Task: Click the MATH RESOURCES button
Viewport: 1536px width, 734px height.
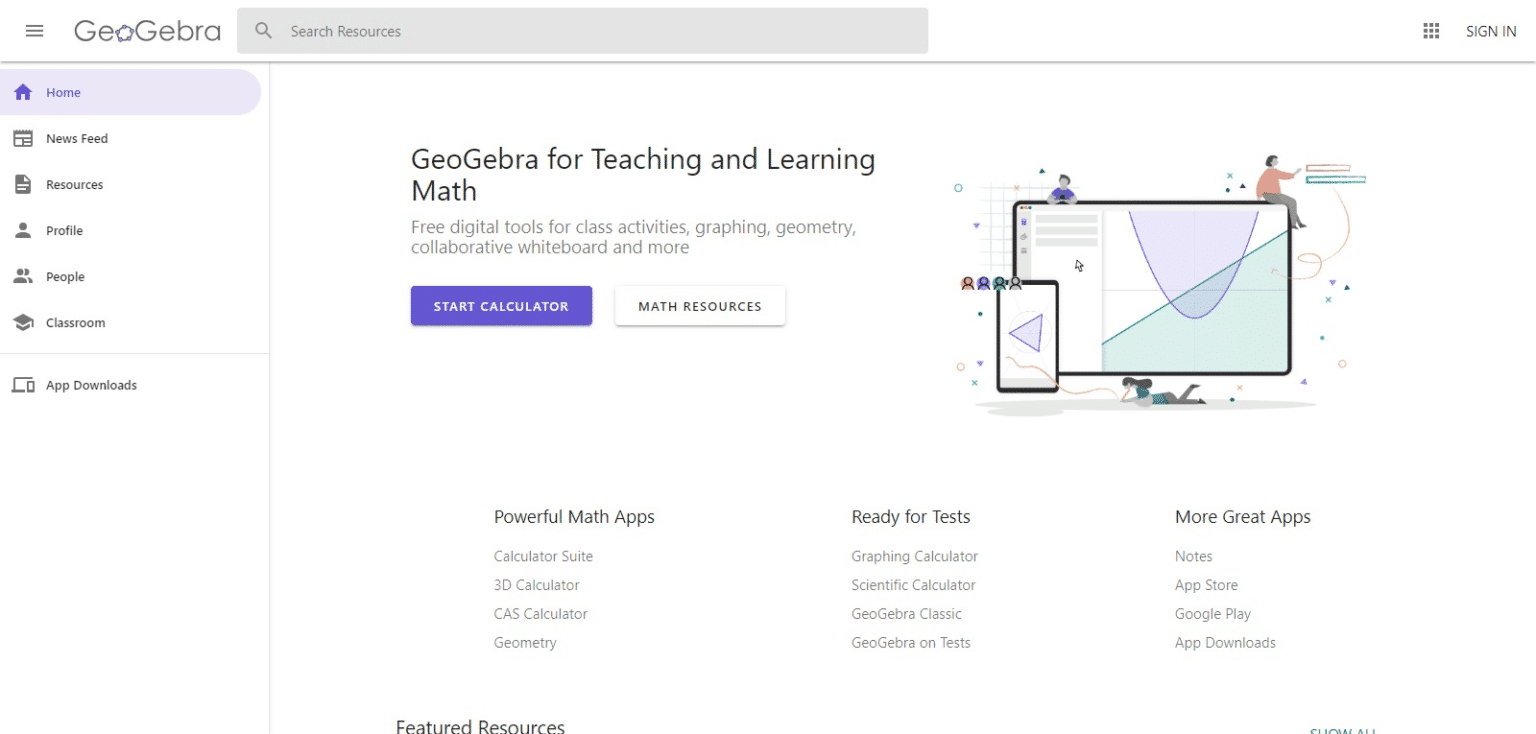Action: click(x=699, y=306)
